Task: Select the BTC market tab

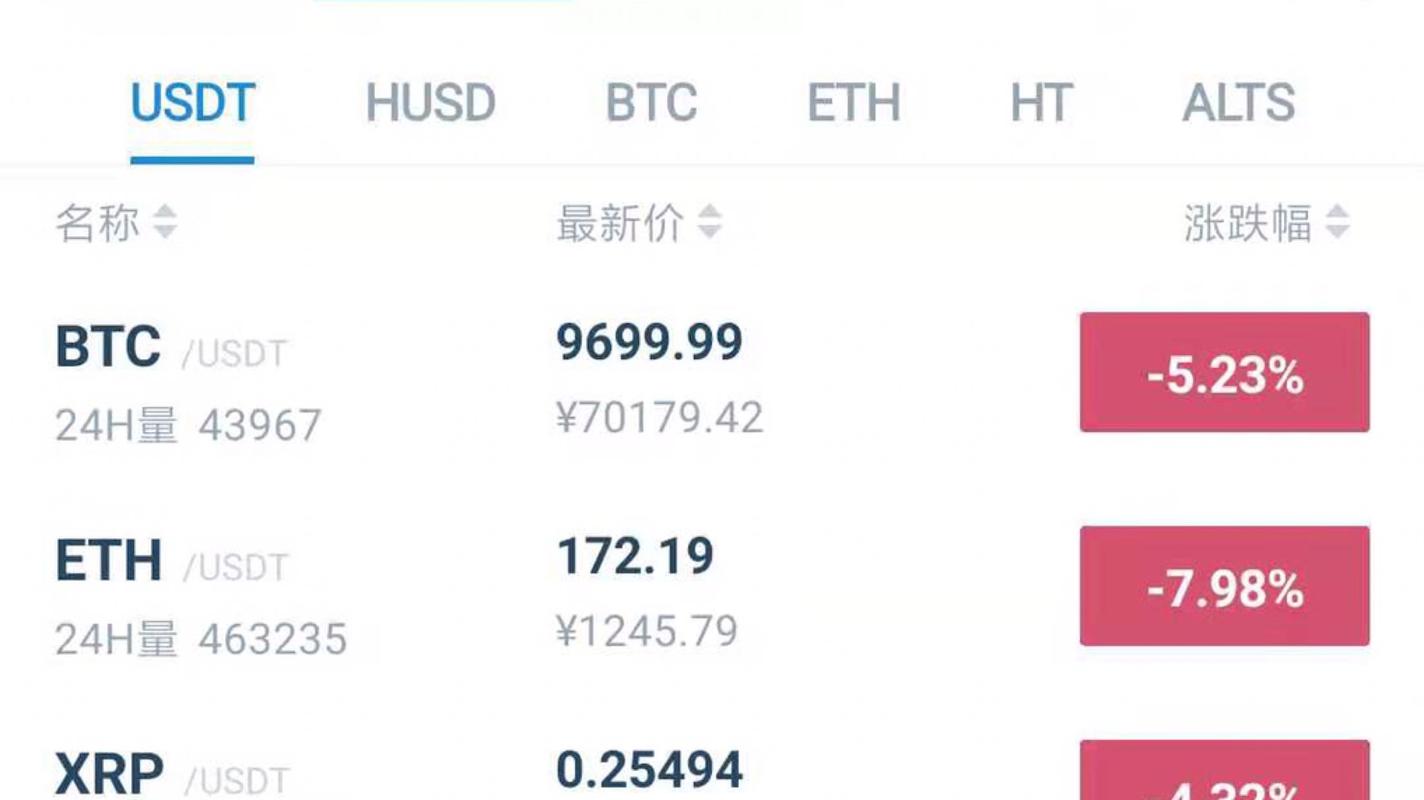Action: pyautogui.click(x=651, y=103)
